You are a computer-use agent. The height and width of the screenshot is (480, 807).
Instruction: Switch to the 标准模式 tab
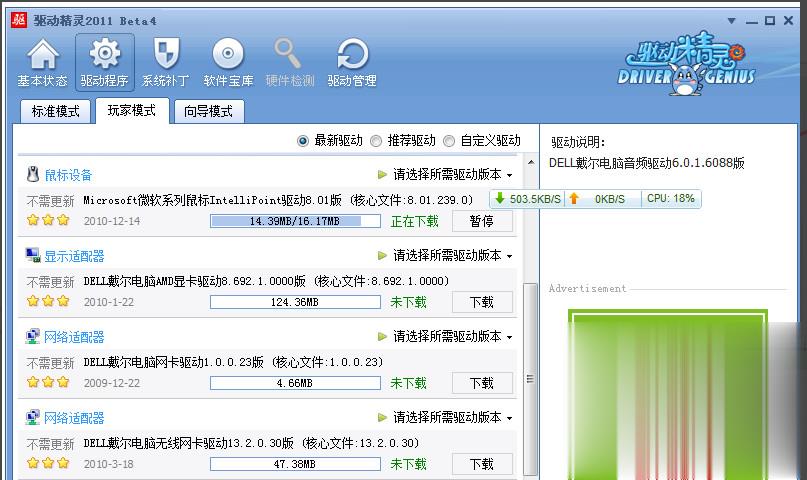pos(56,111)
